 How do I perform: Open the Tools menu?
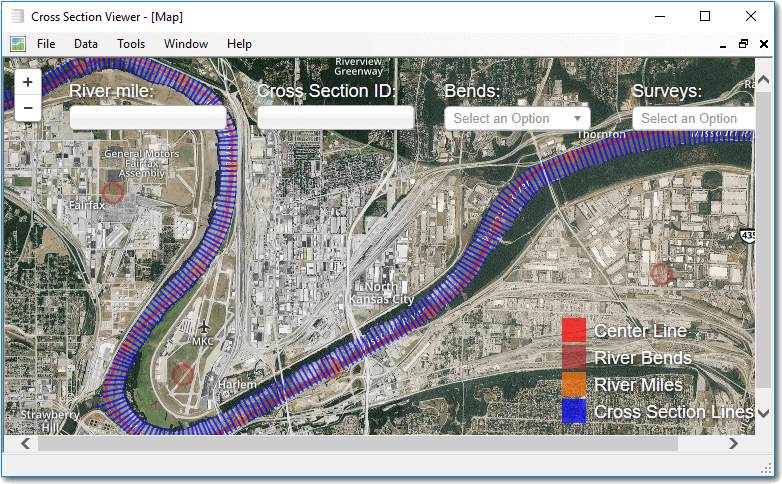[131, 44]
